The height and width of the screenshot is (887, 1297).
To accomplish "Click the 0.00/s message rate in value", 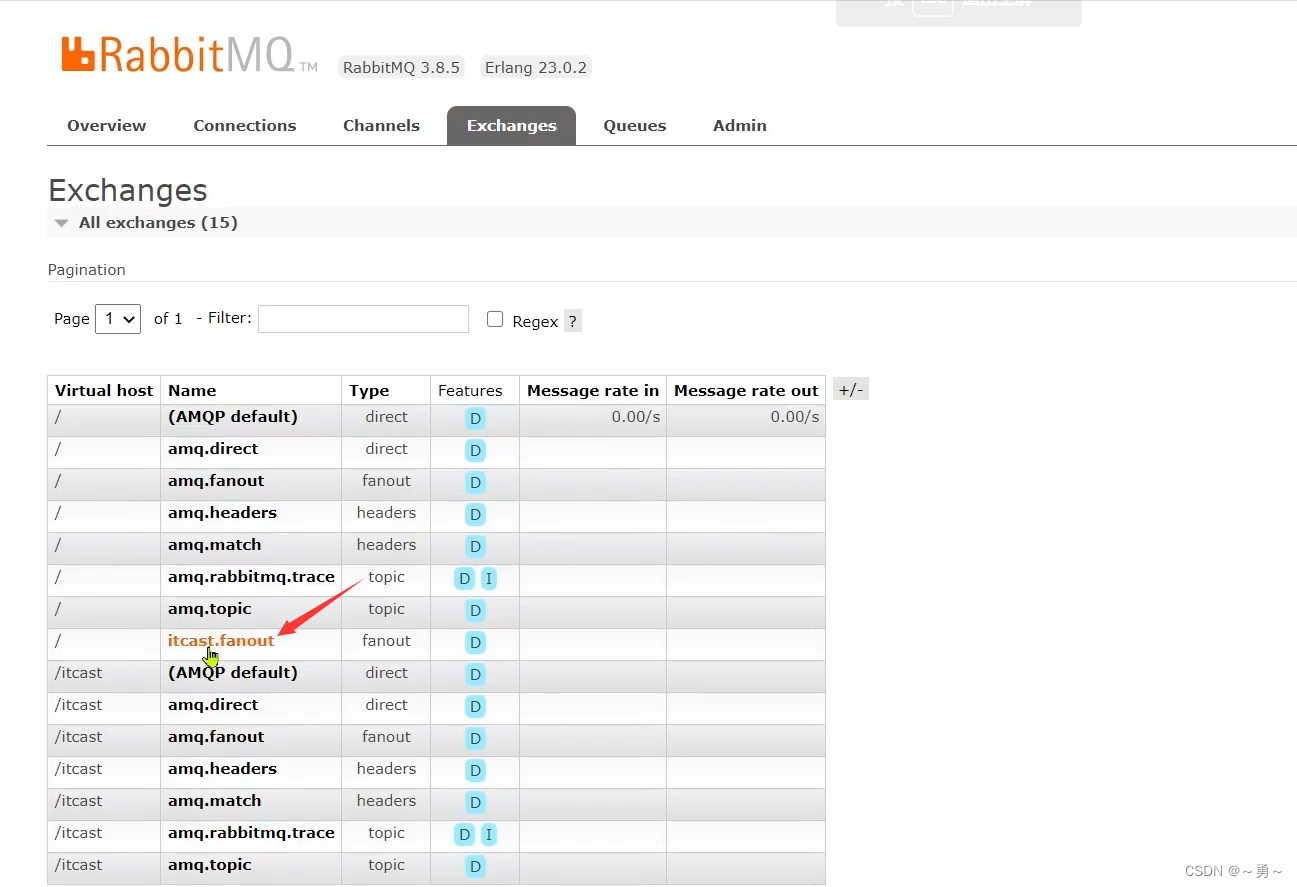I will pyautogui.click(x=636, y=416).
